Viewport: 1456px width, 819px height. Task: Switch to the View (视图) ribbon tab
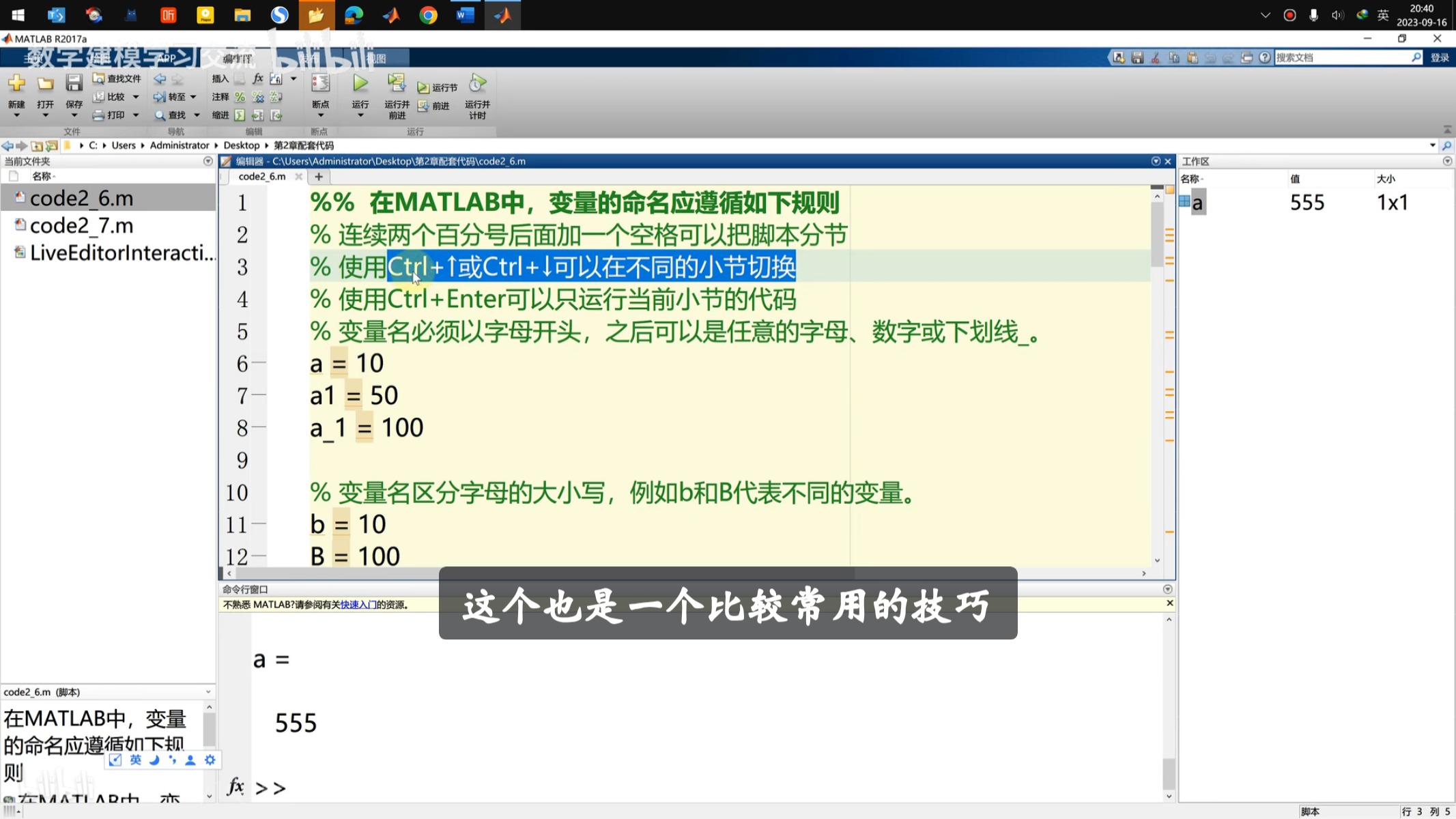click(376, 59)
